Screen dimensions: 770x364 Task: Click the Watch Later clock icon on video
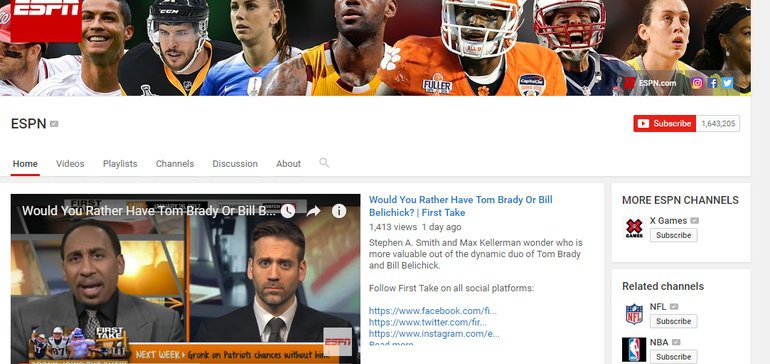[288, 211]
